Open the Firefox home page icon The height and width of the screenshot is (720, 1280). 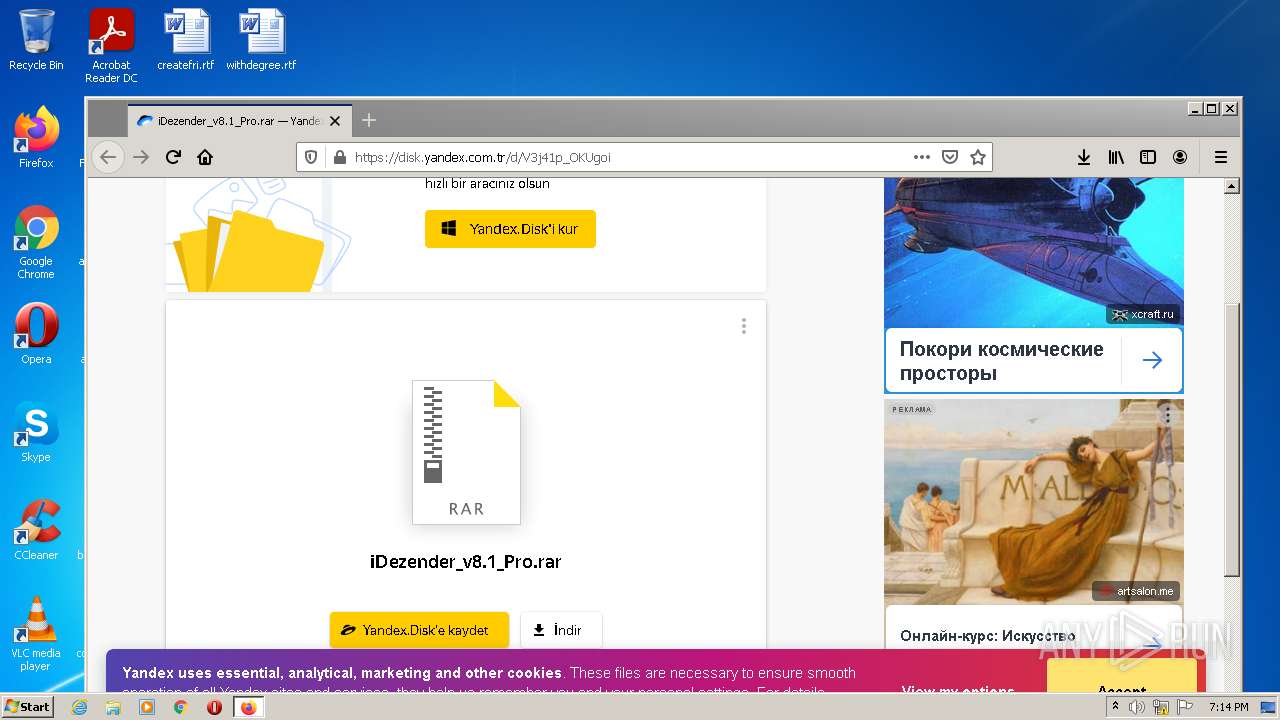[205, 157]
